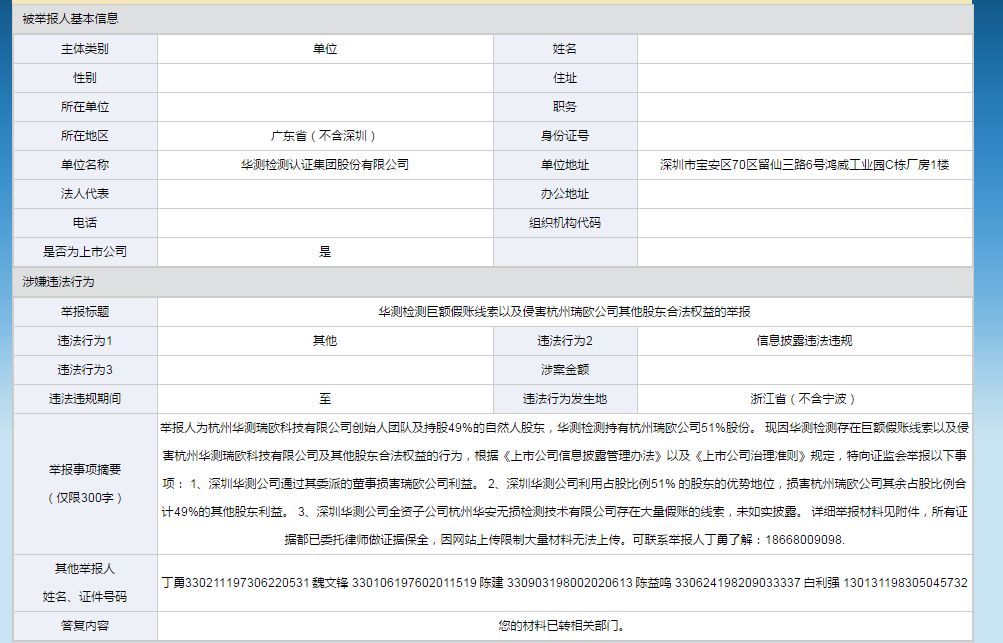1003x643 pixels.
Task: Select the 电话 label
Action: tap(85, 223)
